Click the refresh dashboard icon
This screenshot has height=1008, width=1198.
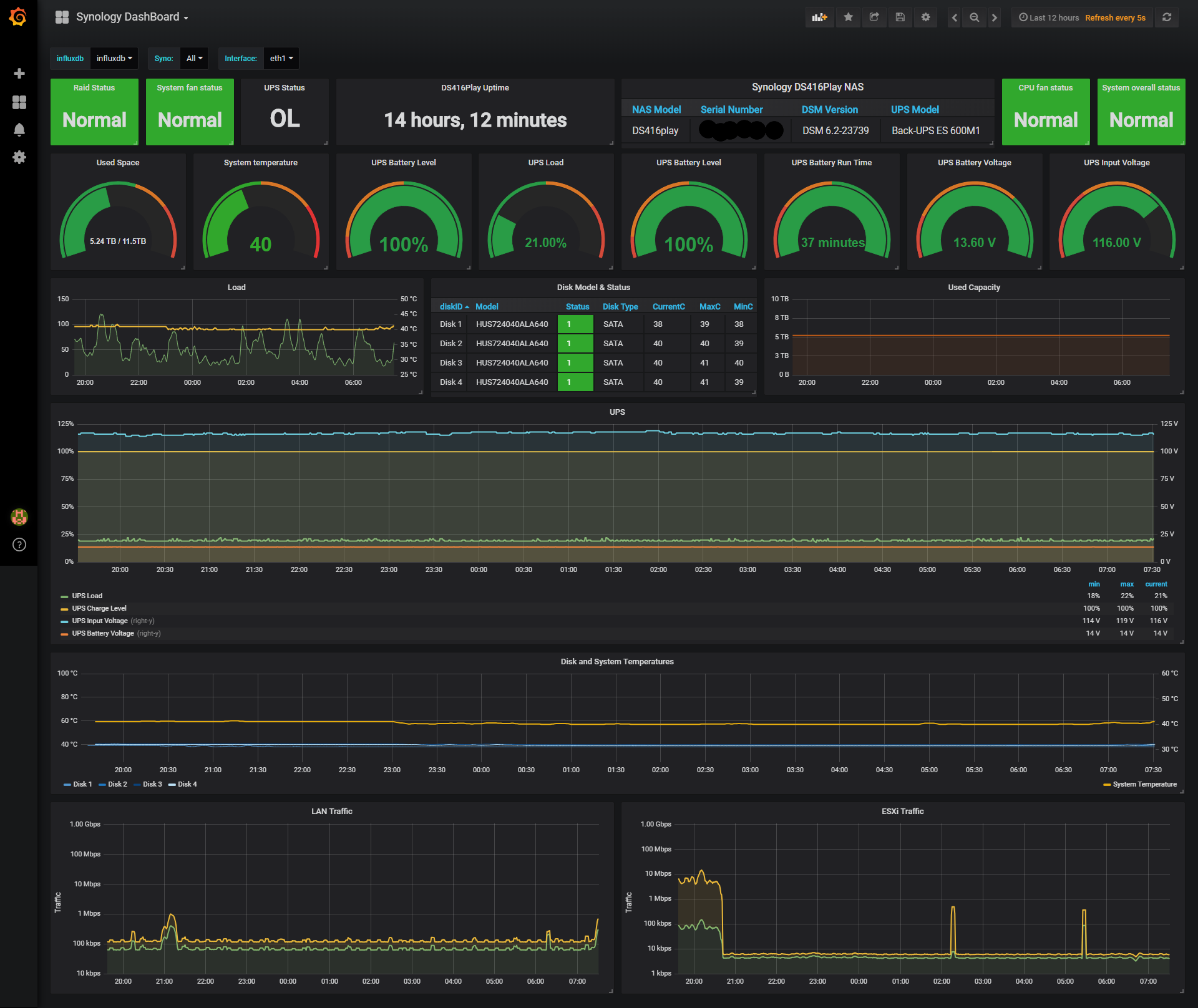(x=1166, y=17)
